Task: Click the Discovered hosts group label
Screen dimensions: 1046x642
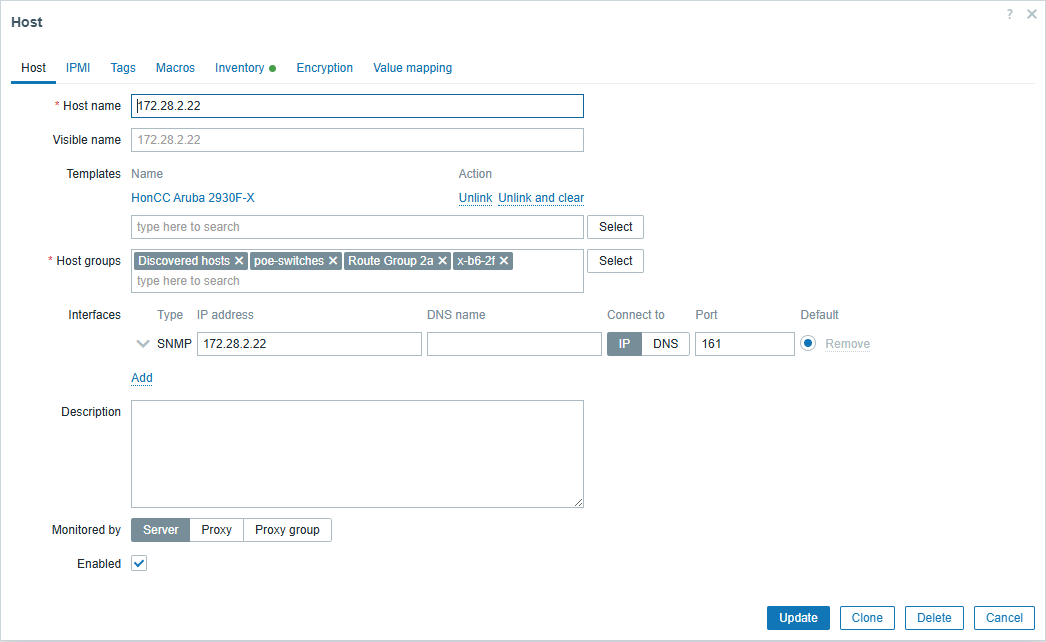Action: (184, 261)
